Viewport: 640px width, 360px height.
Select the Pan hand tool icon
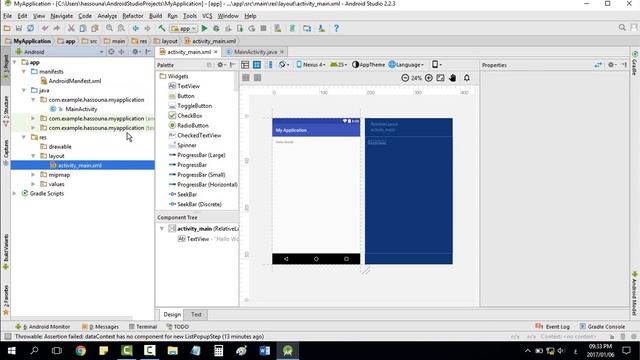pos(452,78)
